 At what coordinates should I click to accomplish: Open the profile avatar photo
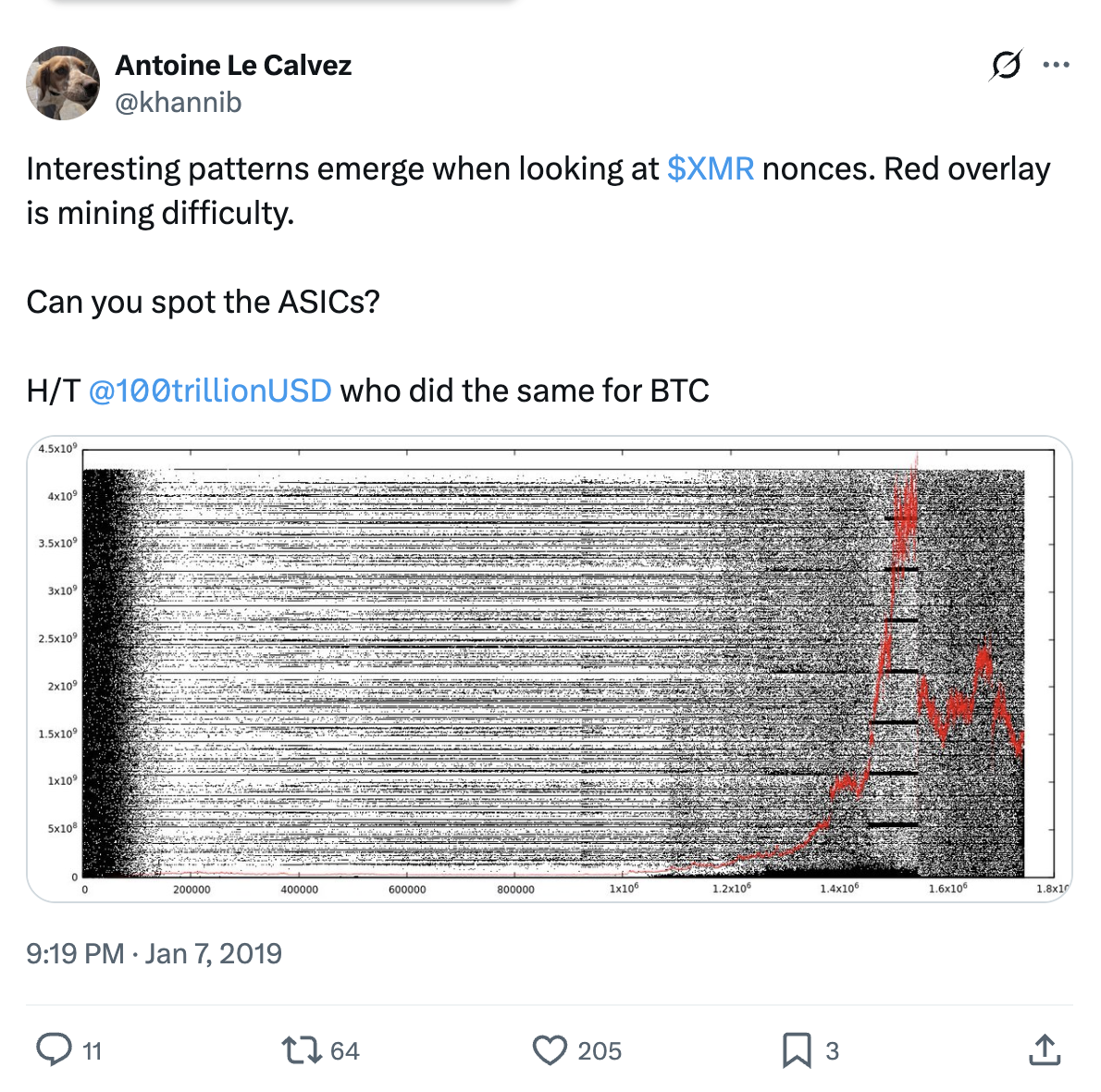63,82
